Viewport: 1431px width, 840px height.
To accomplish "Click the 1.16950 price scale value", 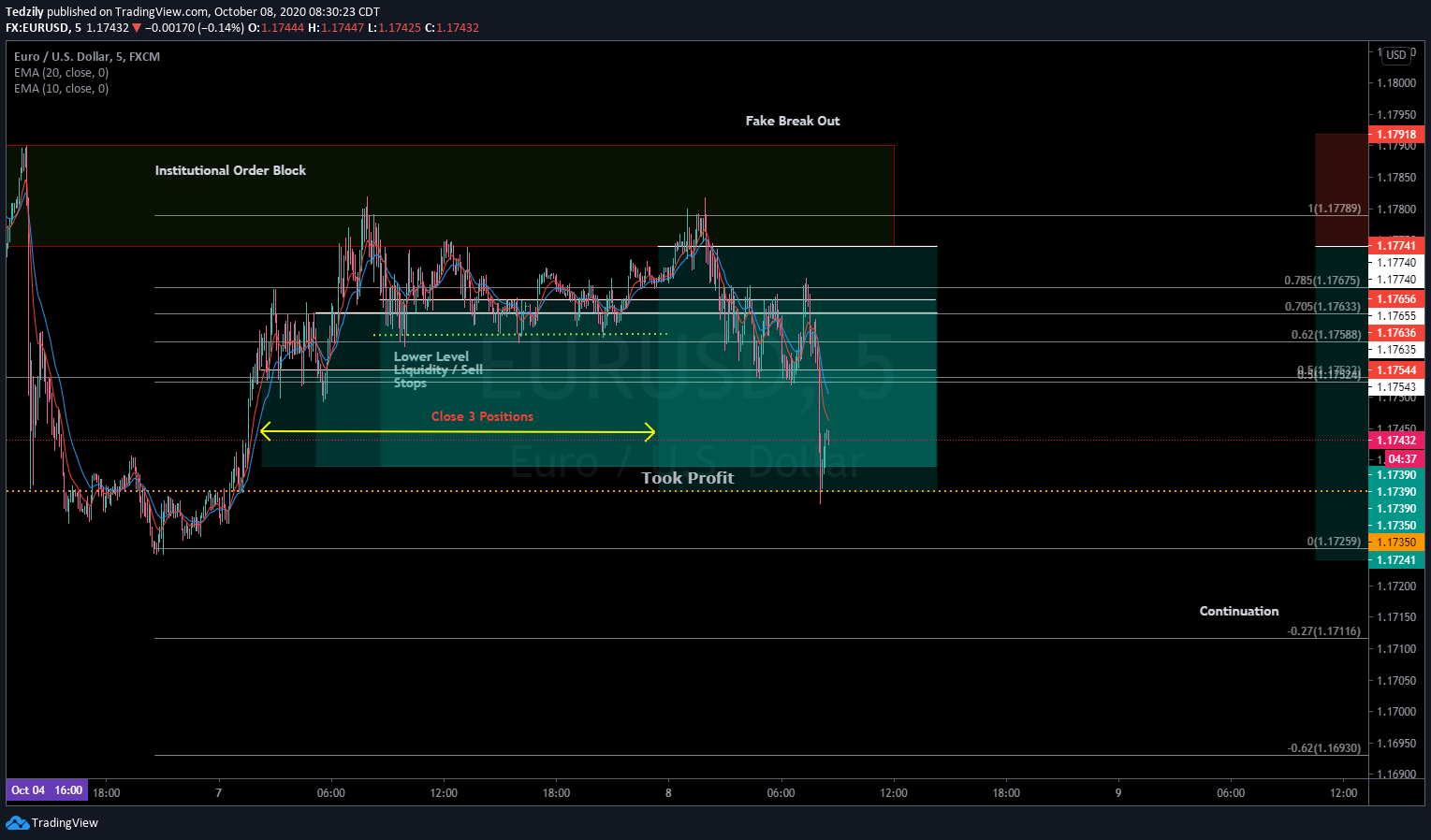I will [1396, 744].
